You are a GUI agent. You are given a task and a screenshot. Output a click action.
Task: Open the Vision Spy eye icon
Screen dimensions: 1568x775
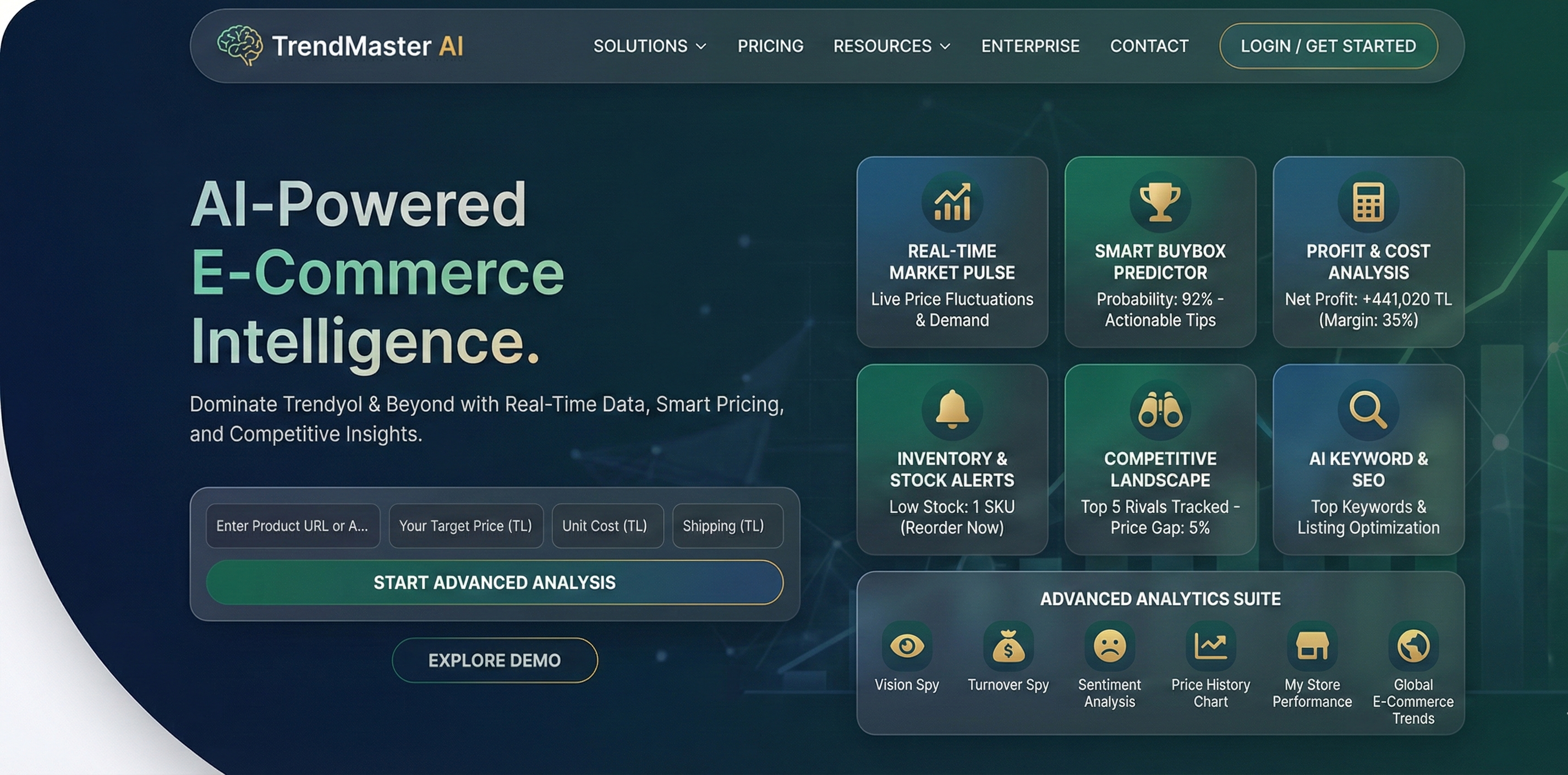coord(907,646)
